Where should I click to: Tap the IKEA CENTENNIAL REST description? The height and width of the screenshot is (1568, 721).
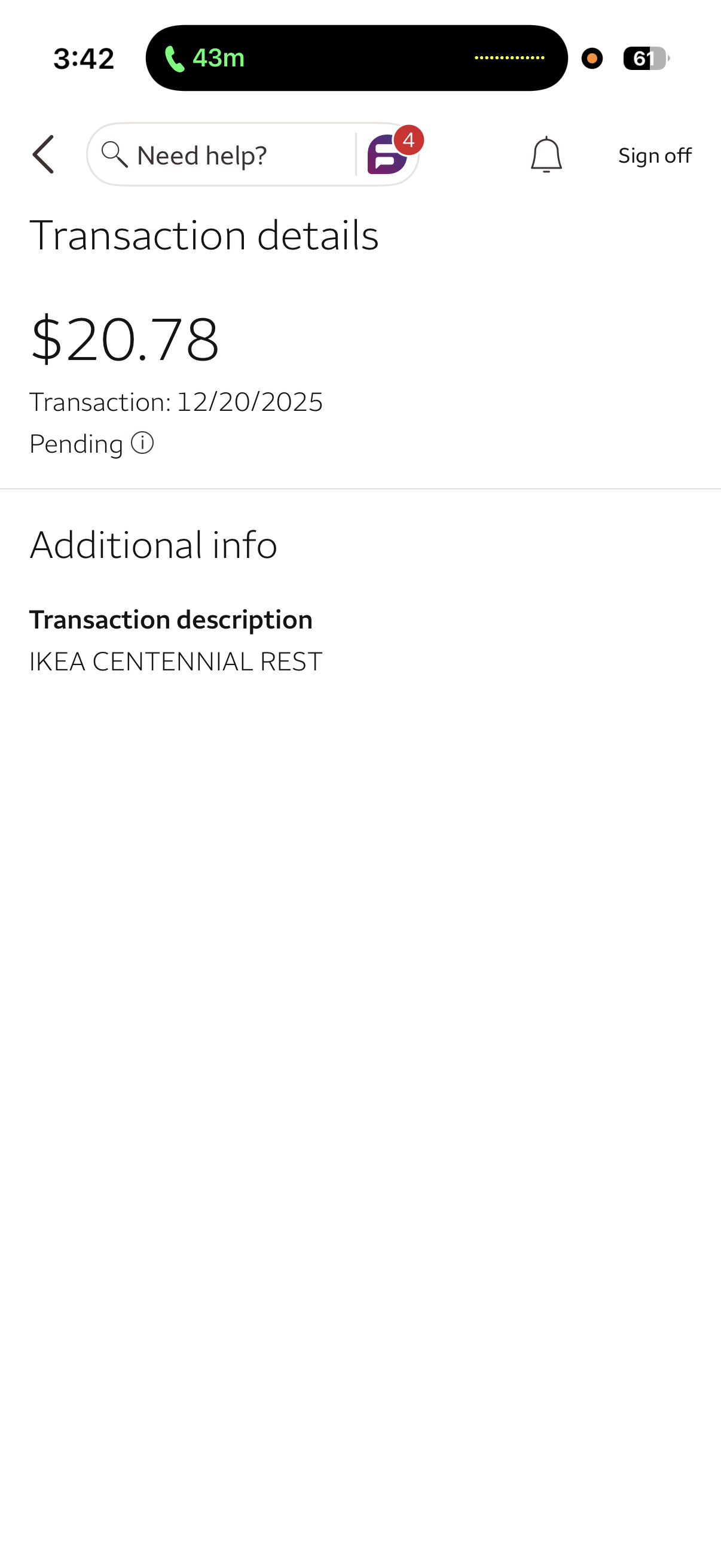tap(176, 661)
